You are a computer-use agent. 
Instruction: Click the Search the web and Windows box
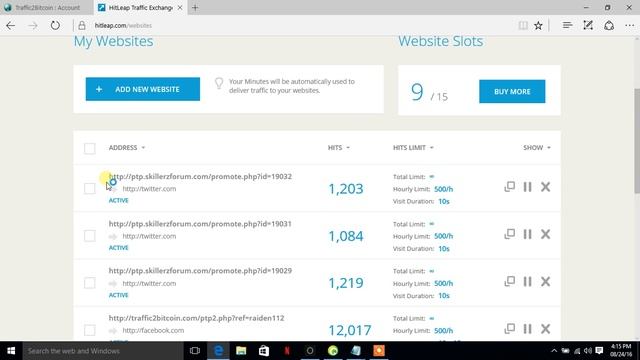[x=103, y=351]
